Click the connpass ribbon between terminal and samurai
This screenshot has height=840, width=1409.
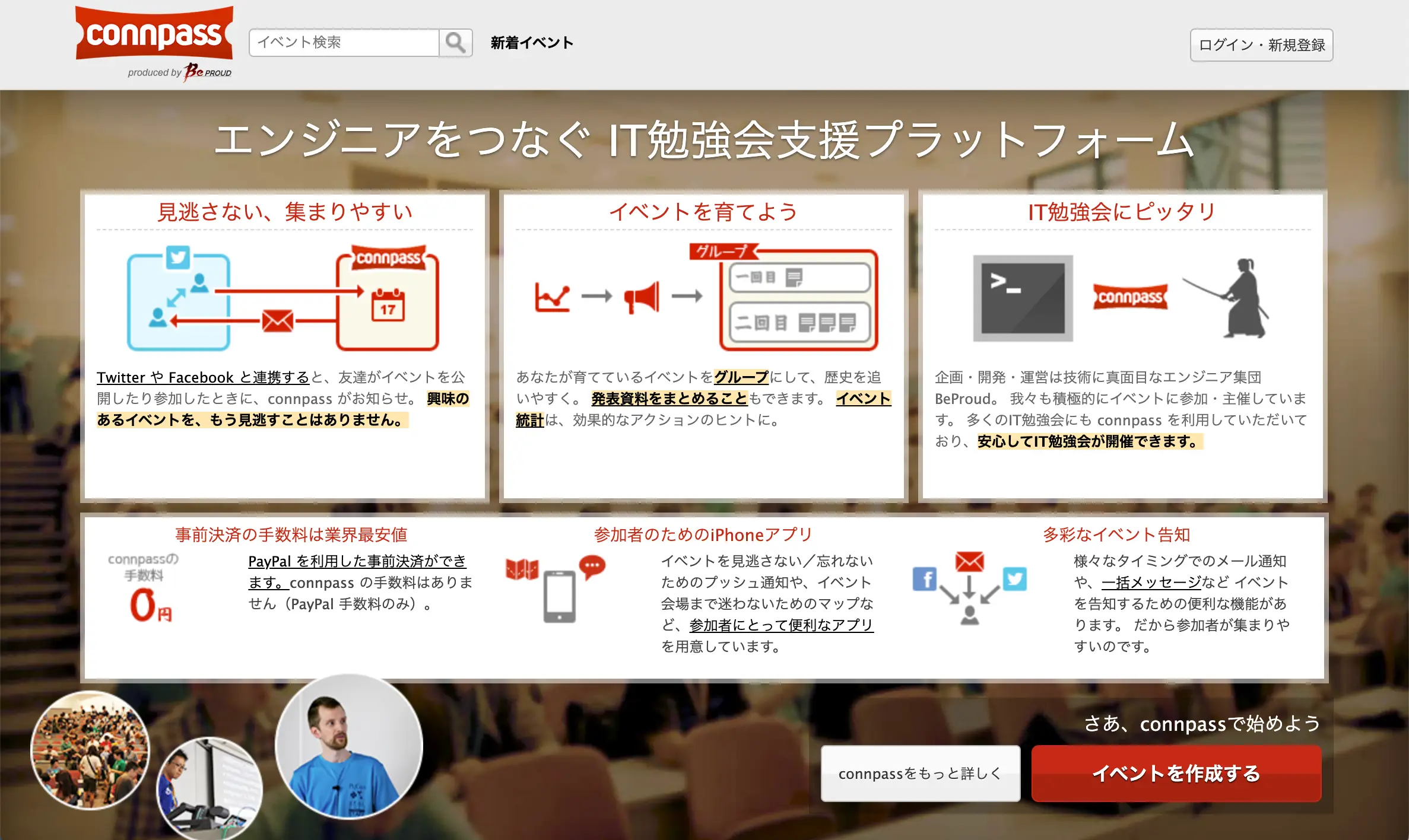[1131, 297]
